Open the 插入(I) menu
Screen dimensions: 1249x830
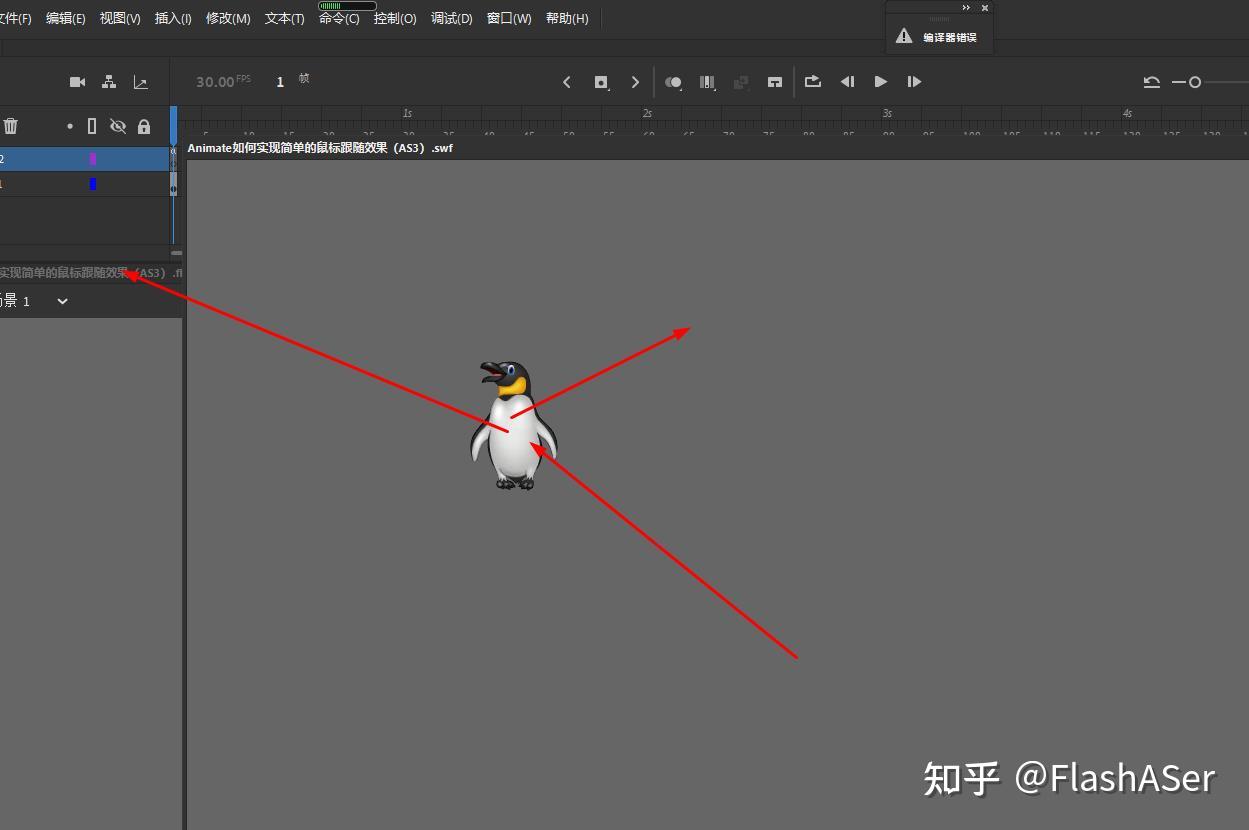pyautogui.click(x=173, y=19)
